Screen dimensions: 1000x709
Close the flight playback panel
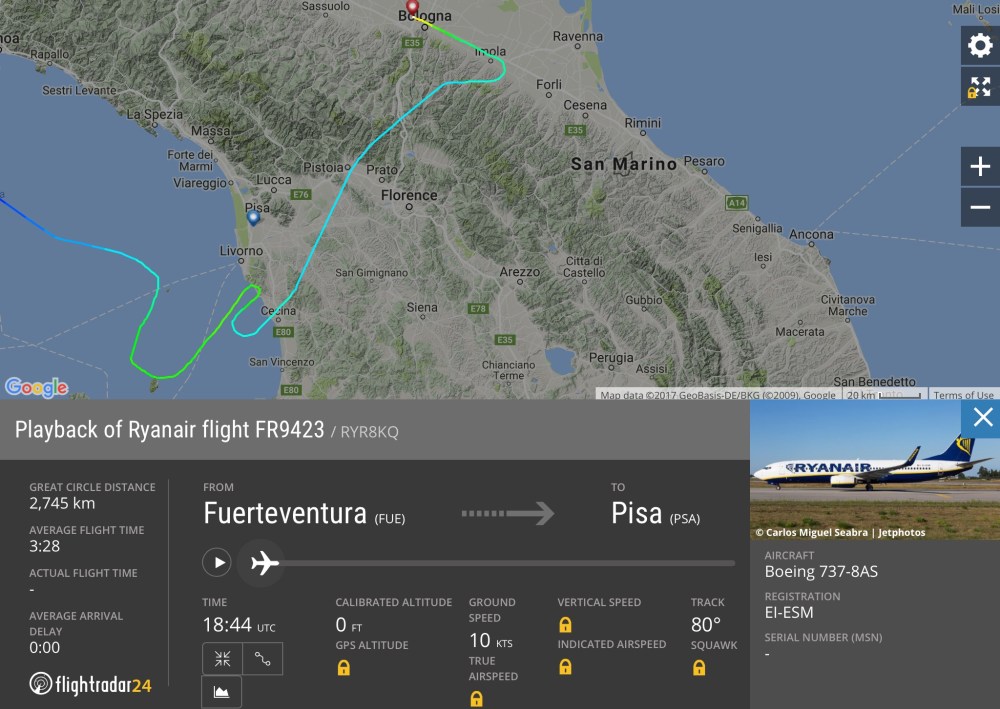click(x=982, y=418)
